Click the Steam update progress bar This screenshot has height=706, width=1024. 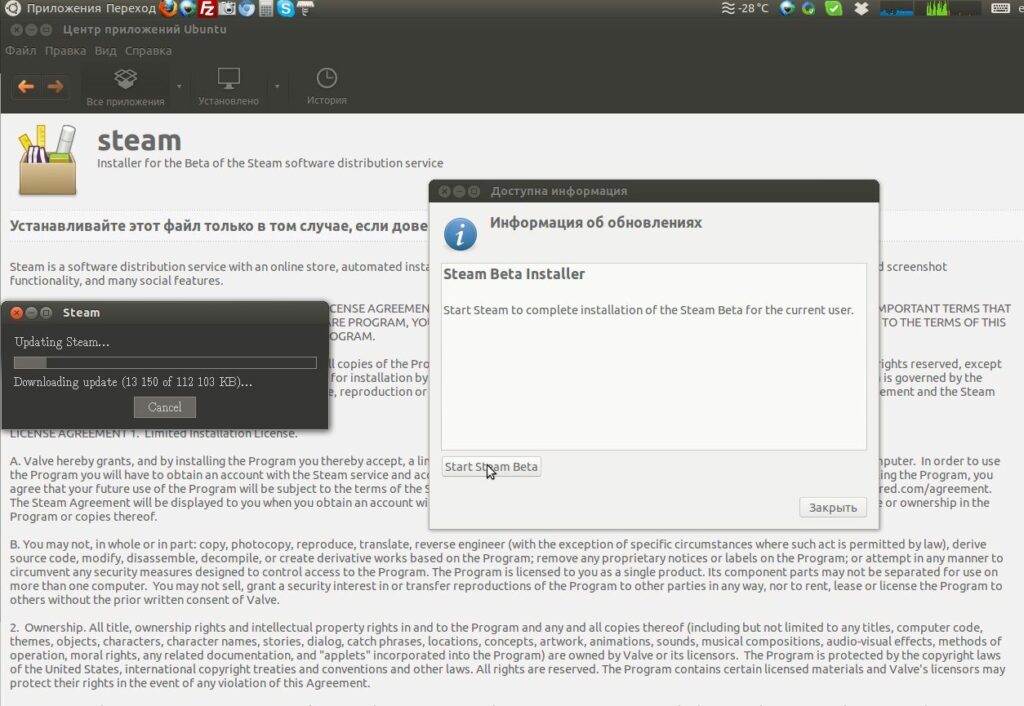tap(165, 362)
